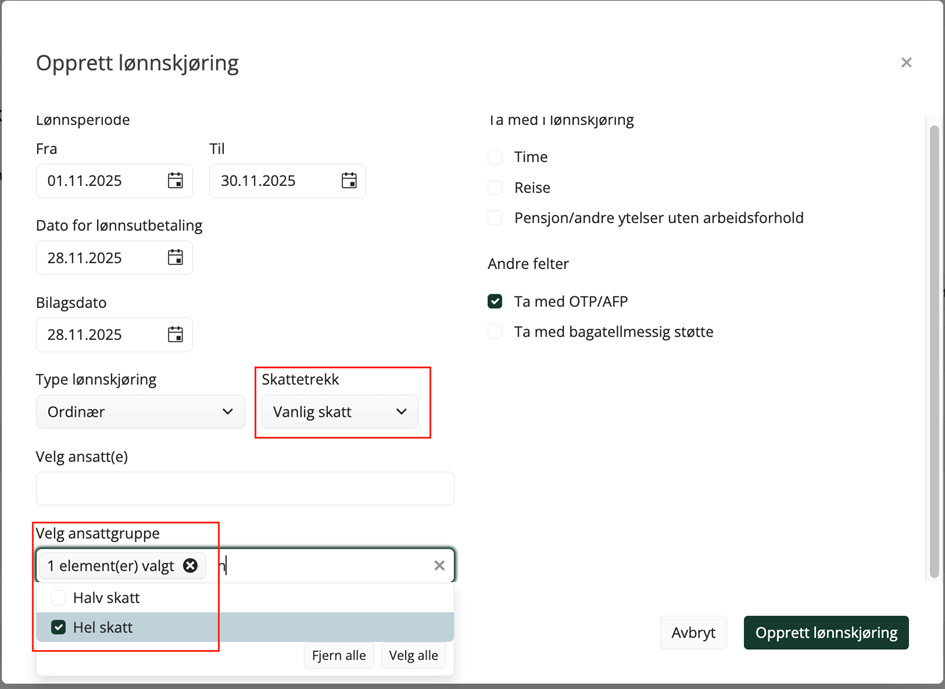Open calendar for Dato for lønnsutbetaling

point(175,258)
